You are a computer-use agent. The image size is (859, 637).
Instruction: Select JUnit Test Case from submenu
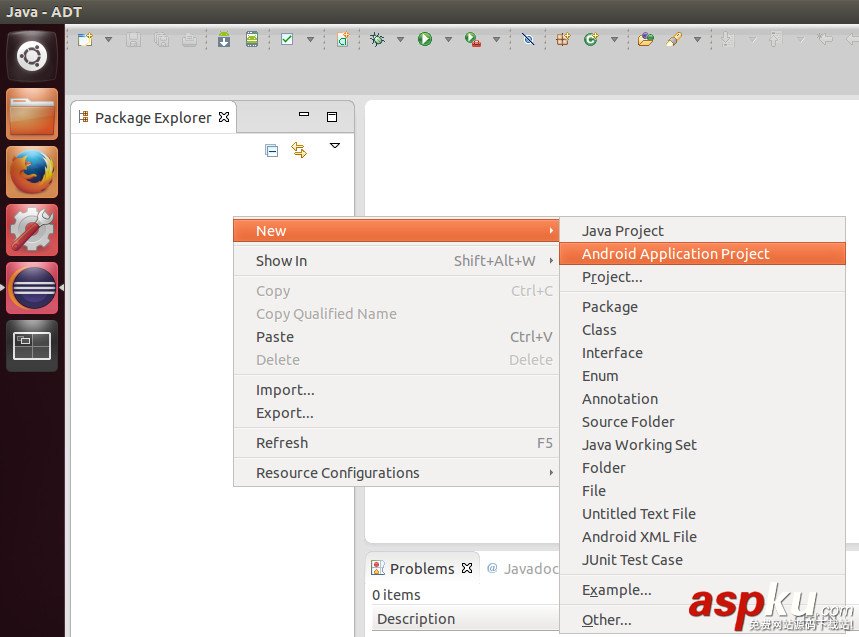click(702, 560)
